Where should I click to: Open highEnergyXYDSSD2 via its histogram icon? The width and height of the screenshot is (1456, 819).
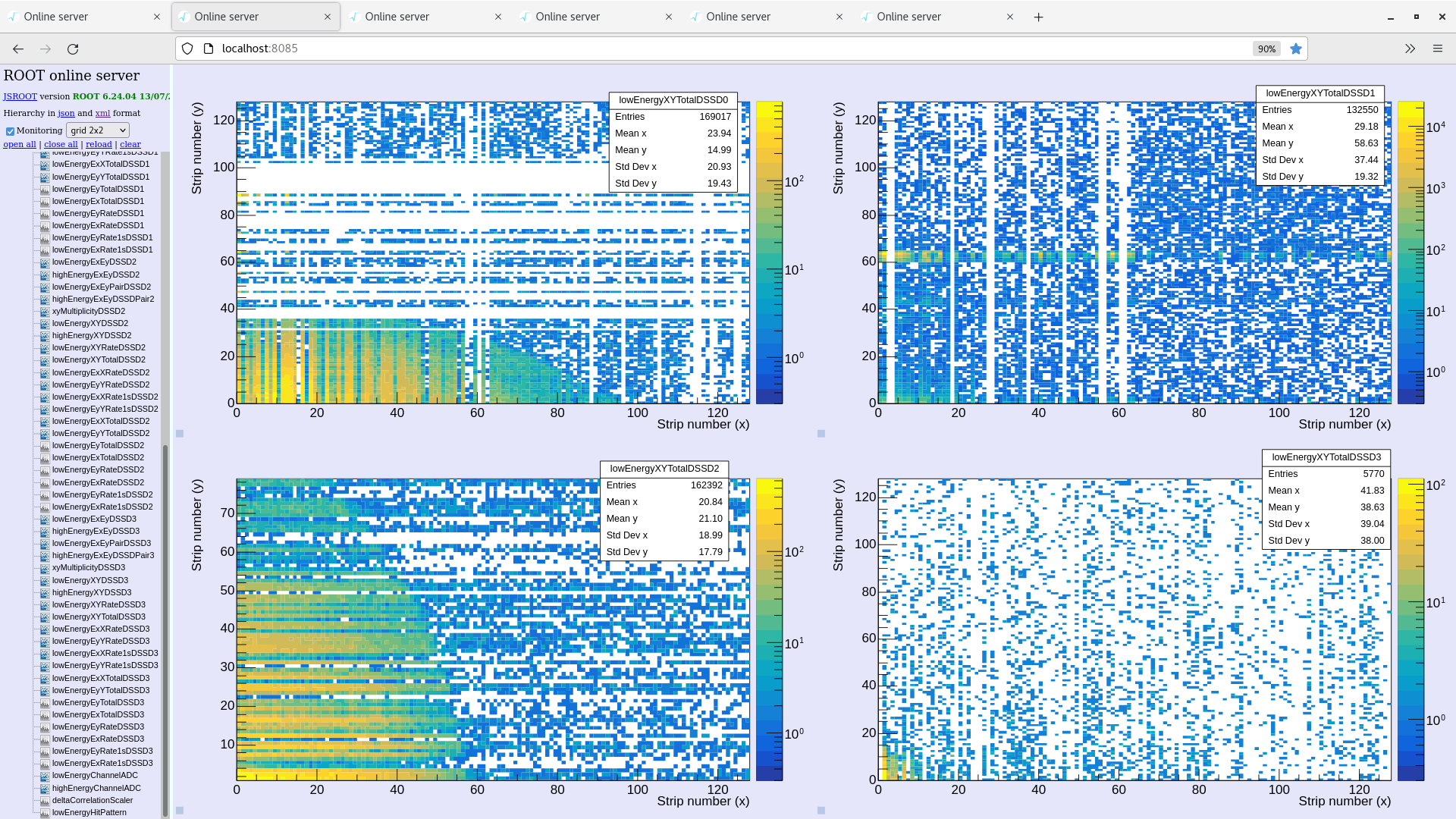(x=45, y=335)
